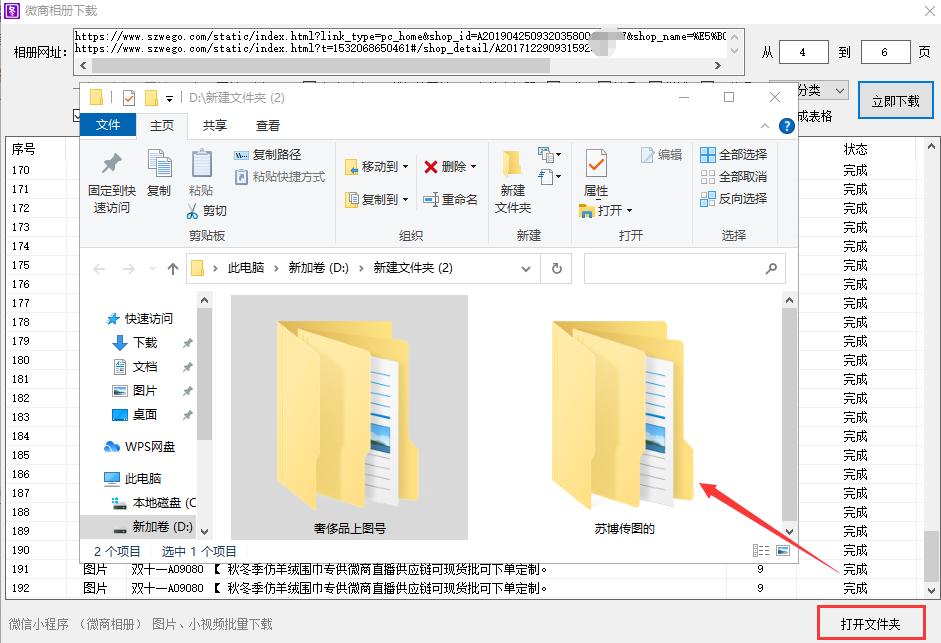Click the 立即下载 download button
This screenshot has width=941, height=643.
[895, 100]
